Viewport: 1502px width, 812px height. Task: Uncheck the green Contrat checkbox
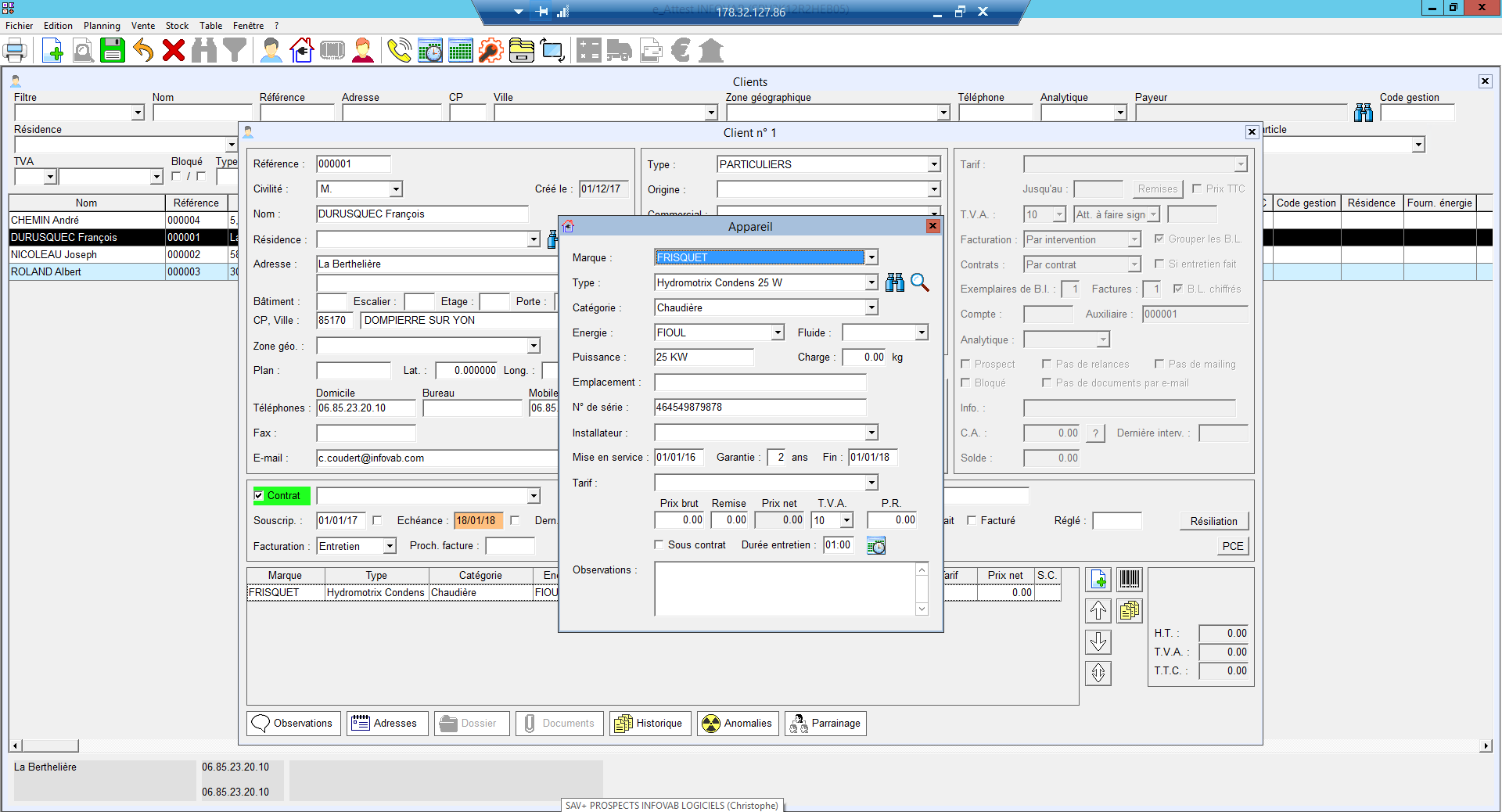pos(259,495)
